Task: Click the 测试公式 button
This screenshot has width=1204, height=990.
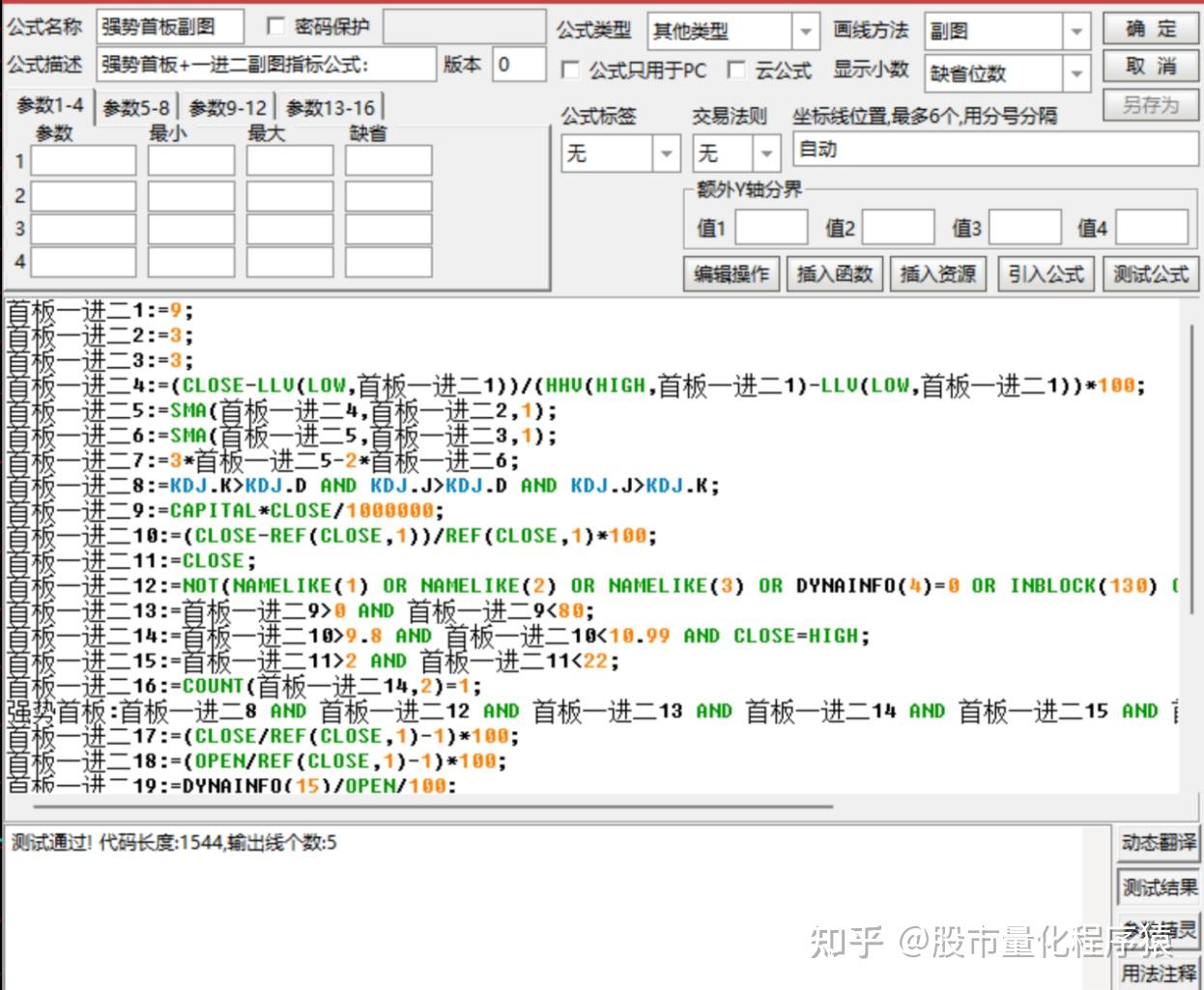Action: coord(1150,274)
